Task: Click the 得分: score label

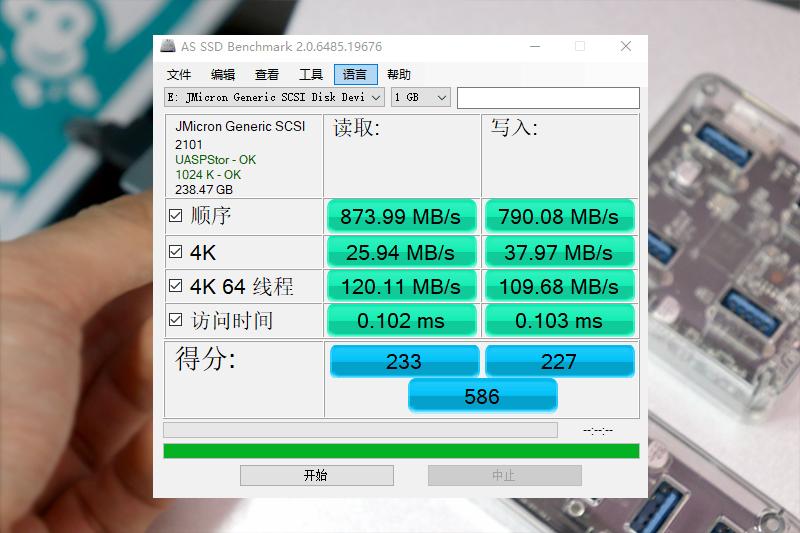Action: [x=206, y=358]
